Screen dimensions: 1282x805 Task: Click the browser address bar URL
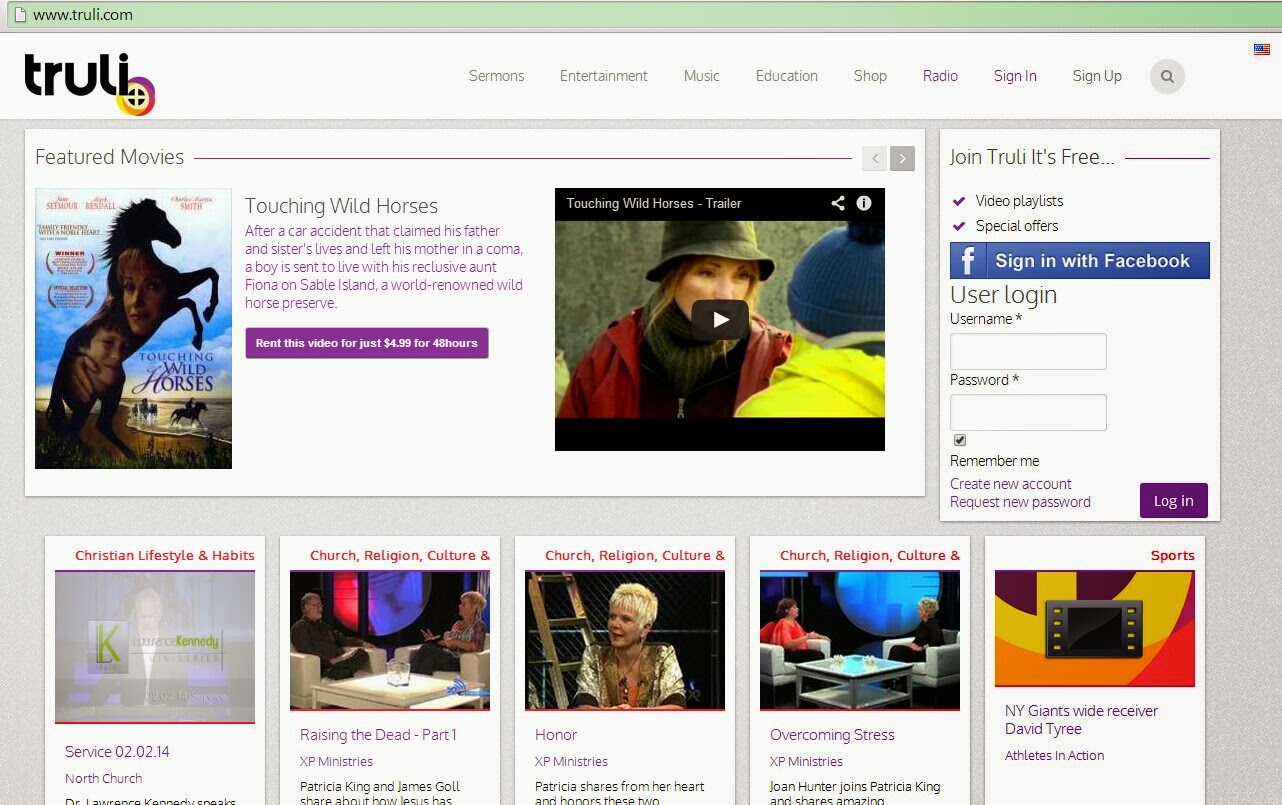coord(82,15)
